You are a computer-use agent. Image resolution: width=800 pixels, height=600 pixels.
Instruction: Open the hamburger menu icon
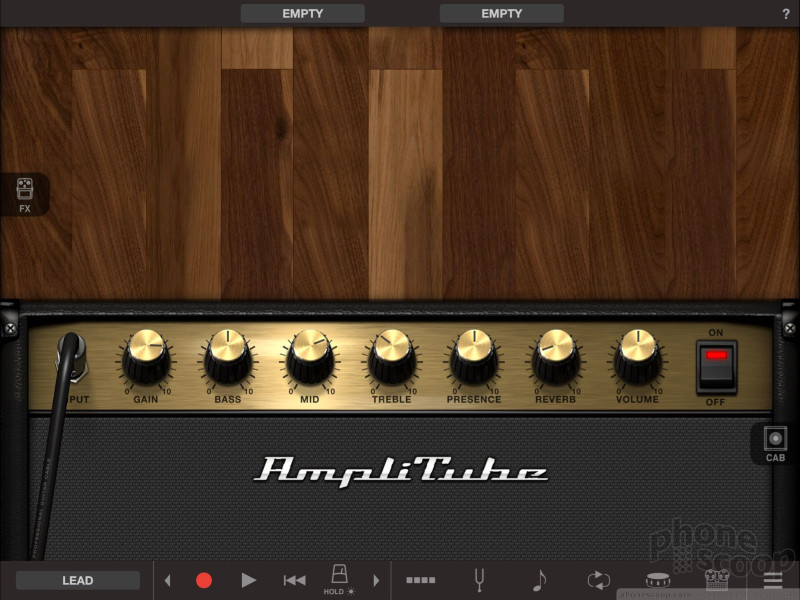(x=773, y=580)
